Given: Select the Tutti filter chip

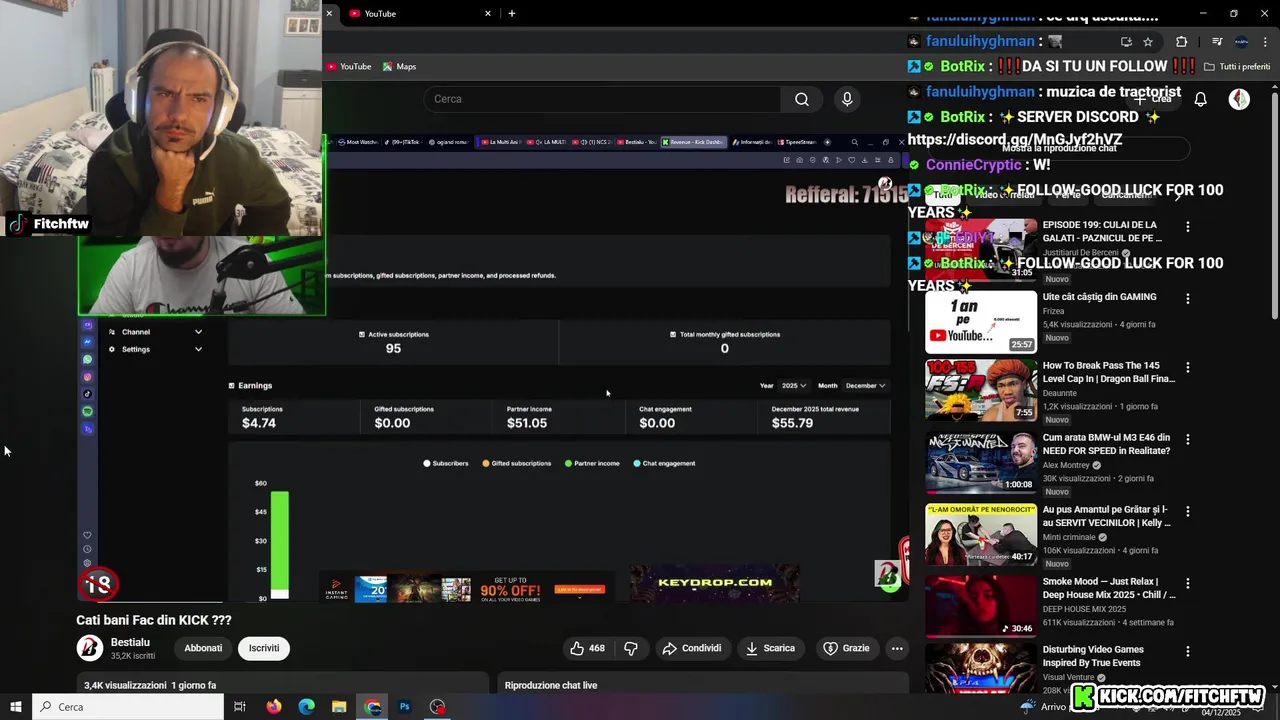Looking at the screenshot, I should (x=942, y=195).
